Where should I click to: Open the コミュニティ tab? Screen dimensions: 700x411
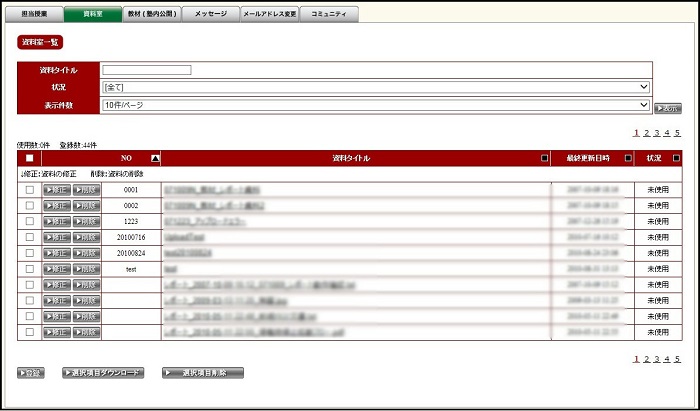pyautogui.click(x=329, y=15)
